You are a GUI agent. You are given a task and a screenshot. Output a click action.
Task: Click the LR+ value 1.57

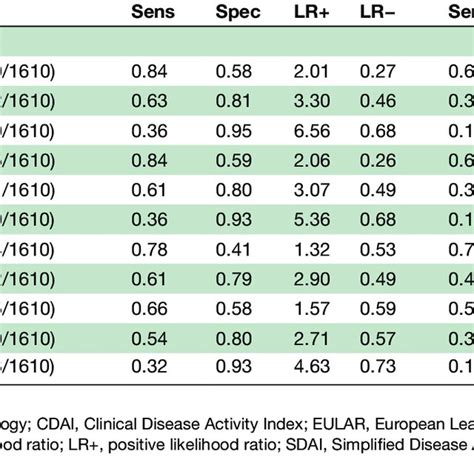[312, 309]
